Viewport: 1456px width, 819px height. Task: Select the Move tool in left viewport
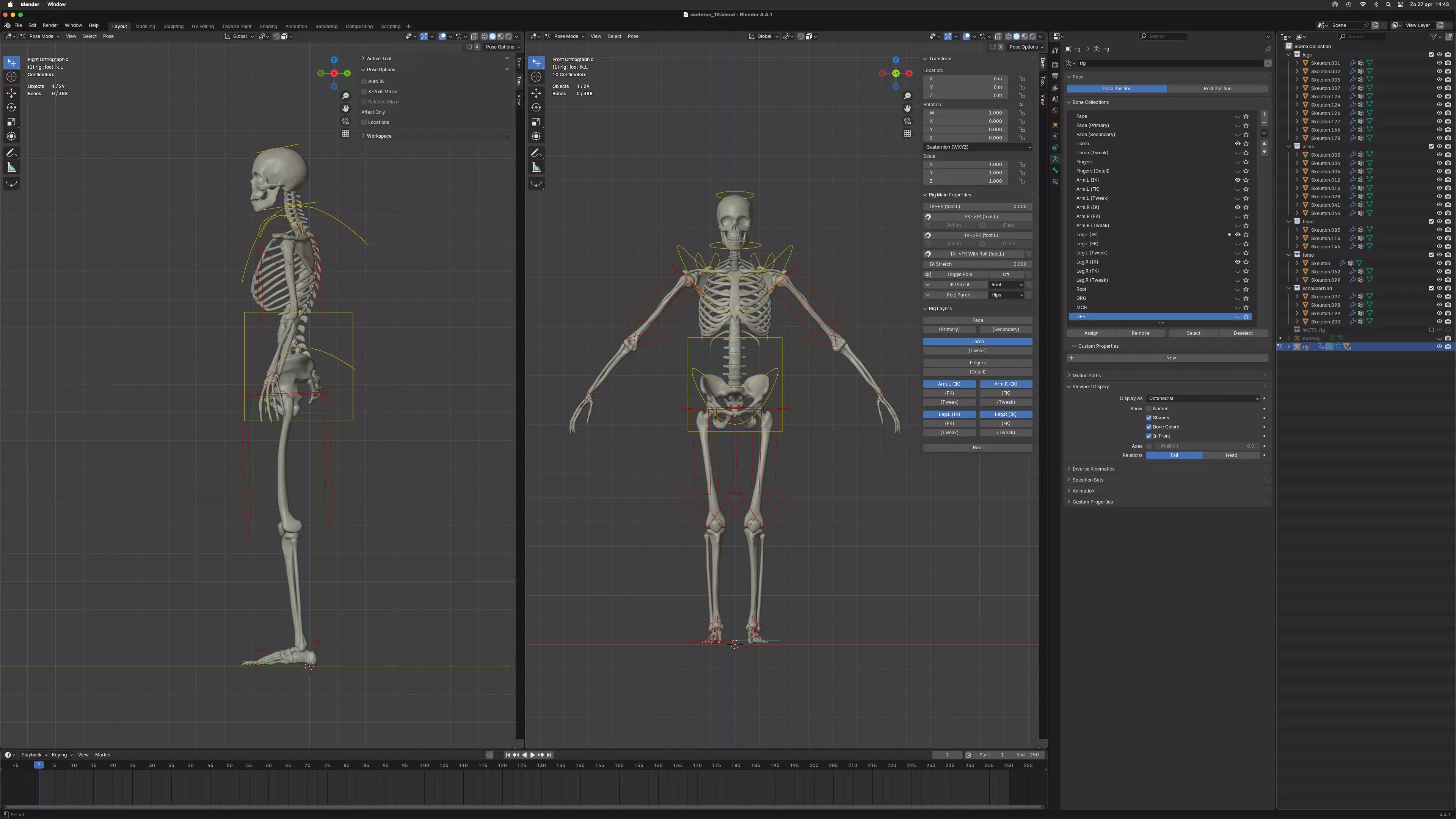click(x=11, y=93)
